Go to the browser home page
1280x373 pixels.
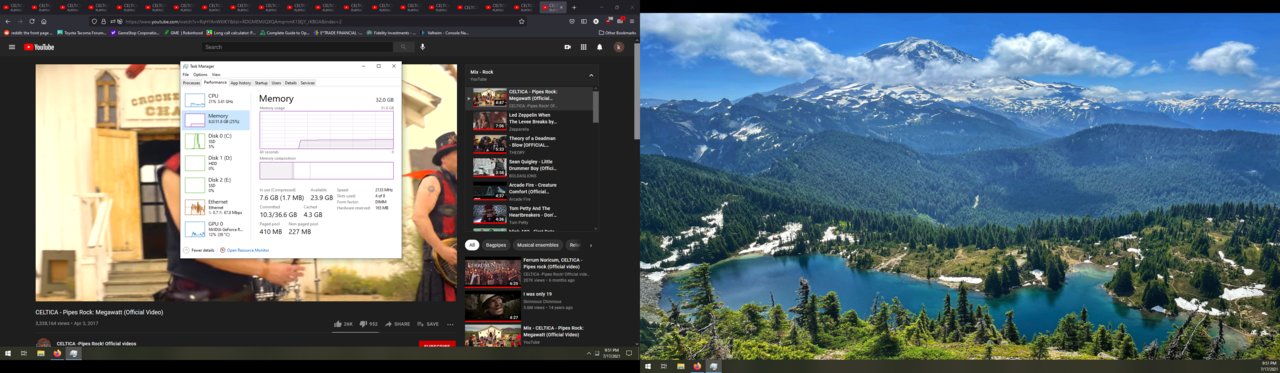pos(44,21)
